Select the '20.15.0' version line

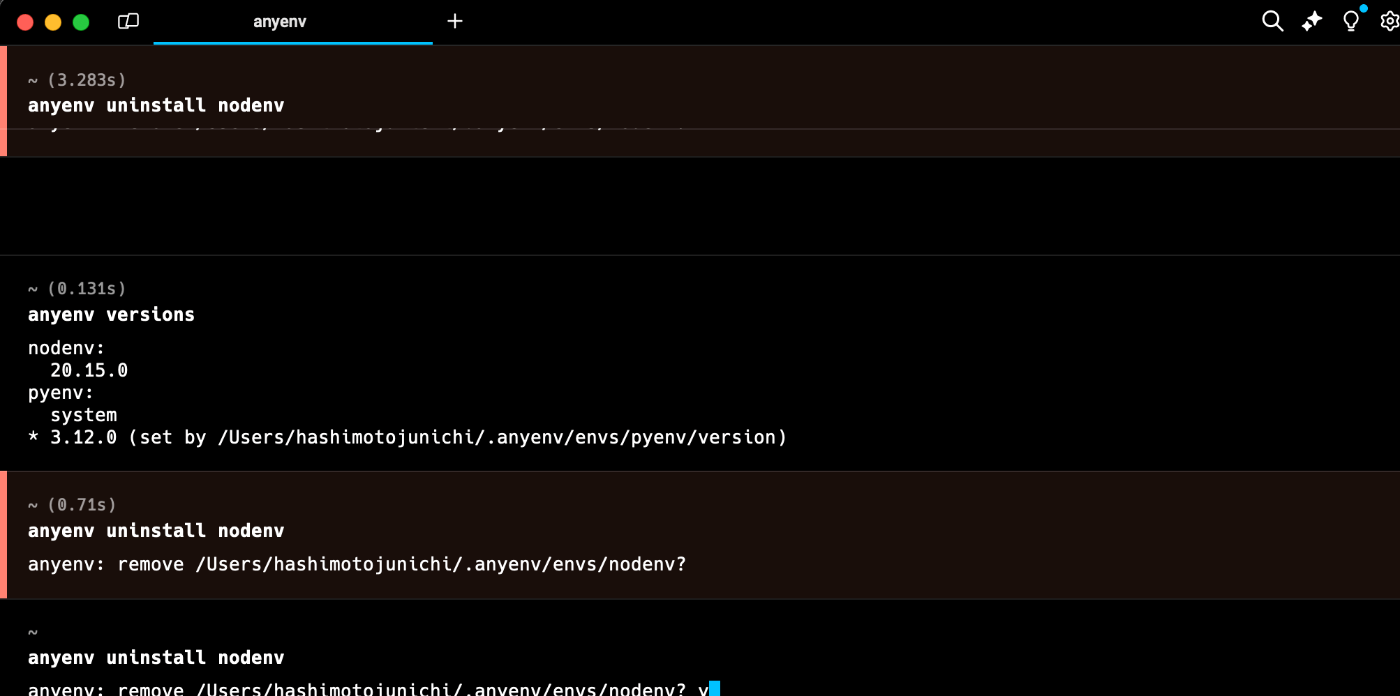[89, 370]
